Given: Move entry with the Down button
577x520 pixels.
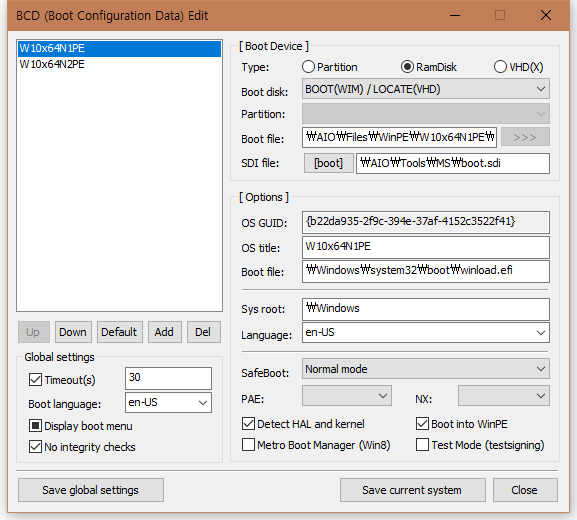Looking at the screenshot, I should click(x=73, y=332).
